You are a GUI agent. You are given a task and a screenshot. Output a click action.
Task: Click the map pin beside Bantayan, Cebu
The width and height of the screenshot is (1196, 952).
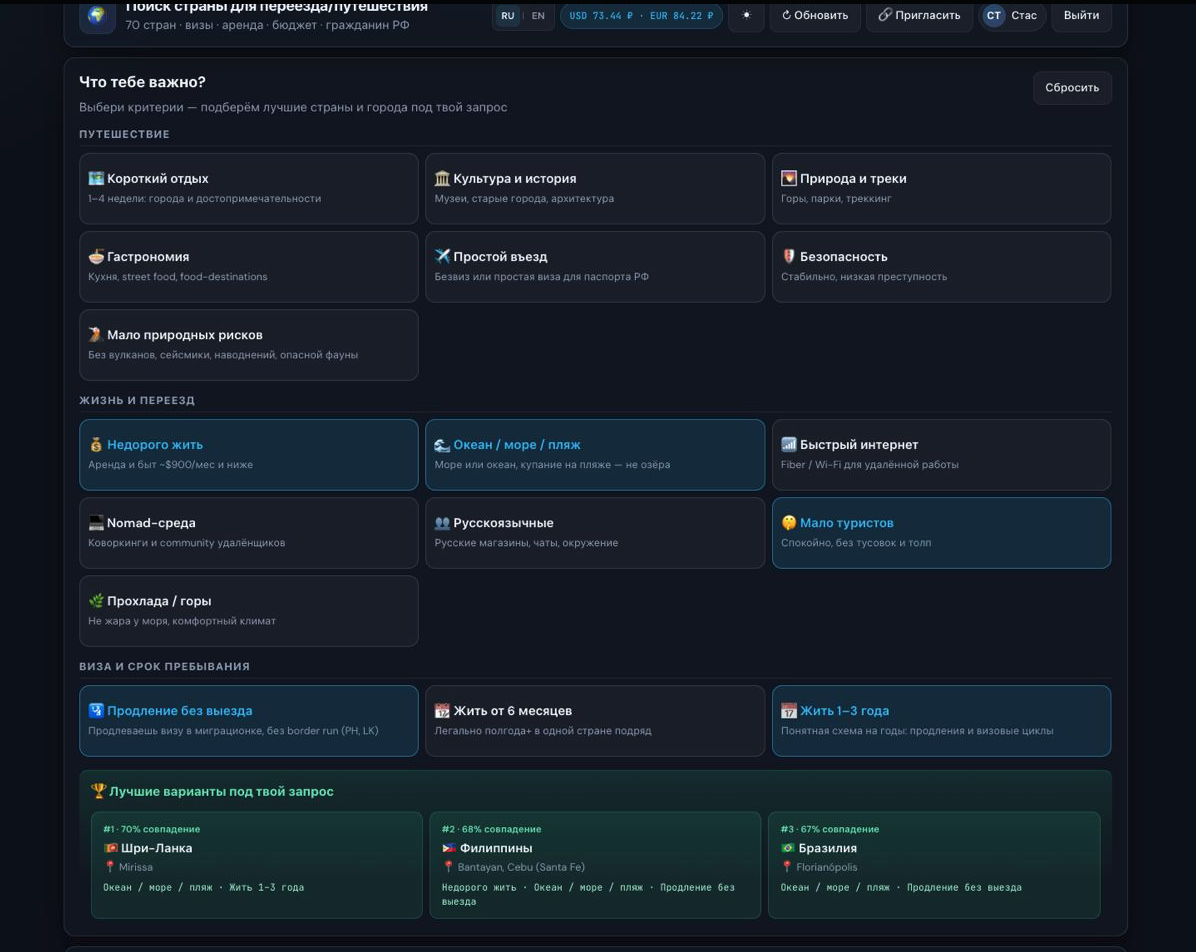point(448,867)
